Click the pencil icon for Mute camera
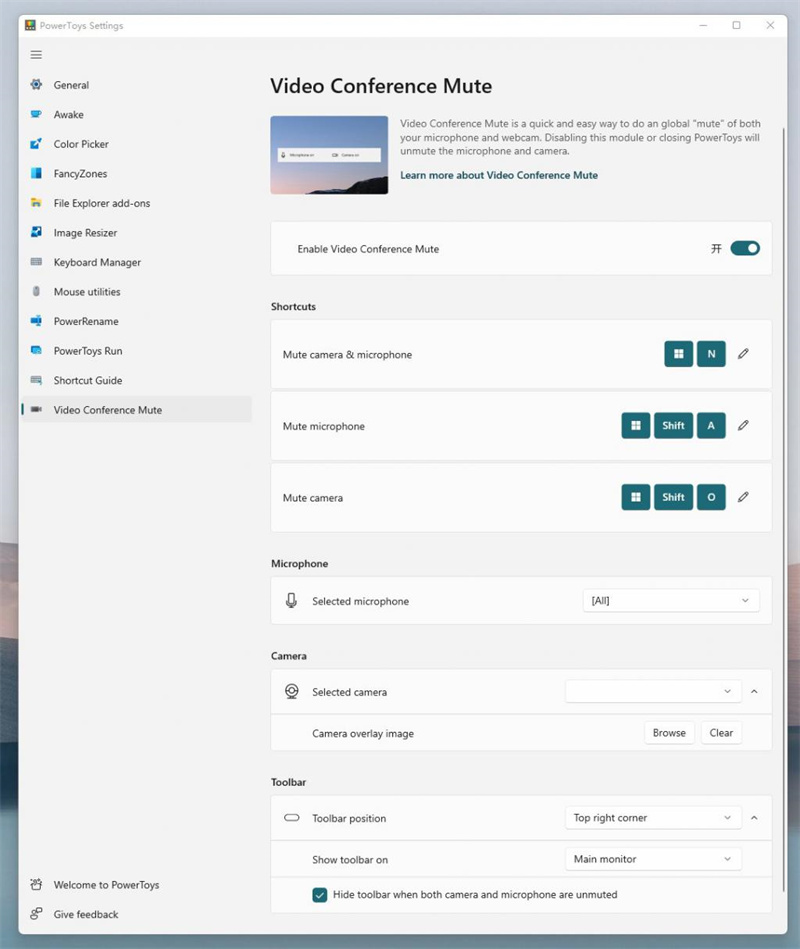Viewport: 800px width, 949px height. pos(743,497)
